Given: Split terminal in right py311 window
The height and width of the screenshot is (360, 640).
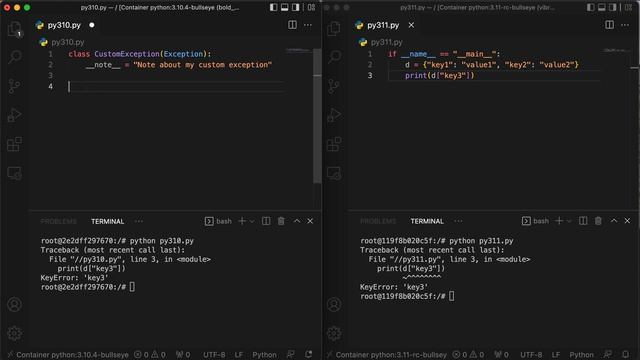Looking at the screenshot, I should 583,221.
